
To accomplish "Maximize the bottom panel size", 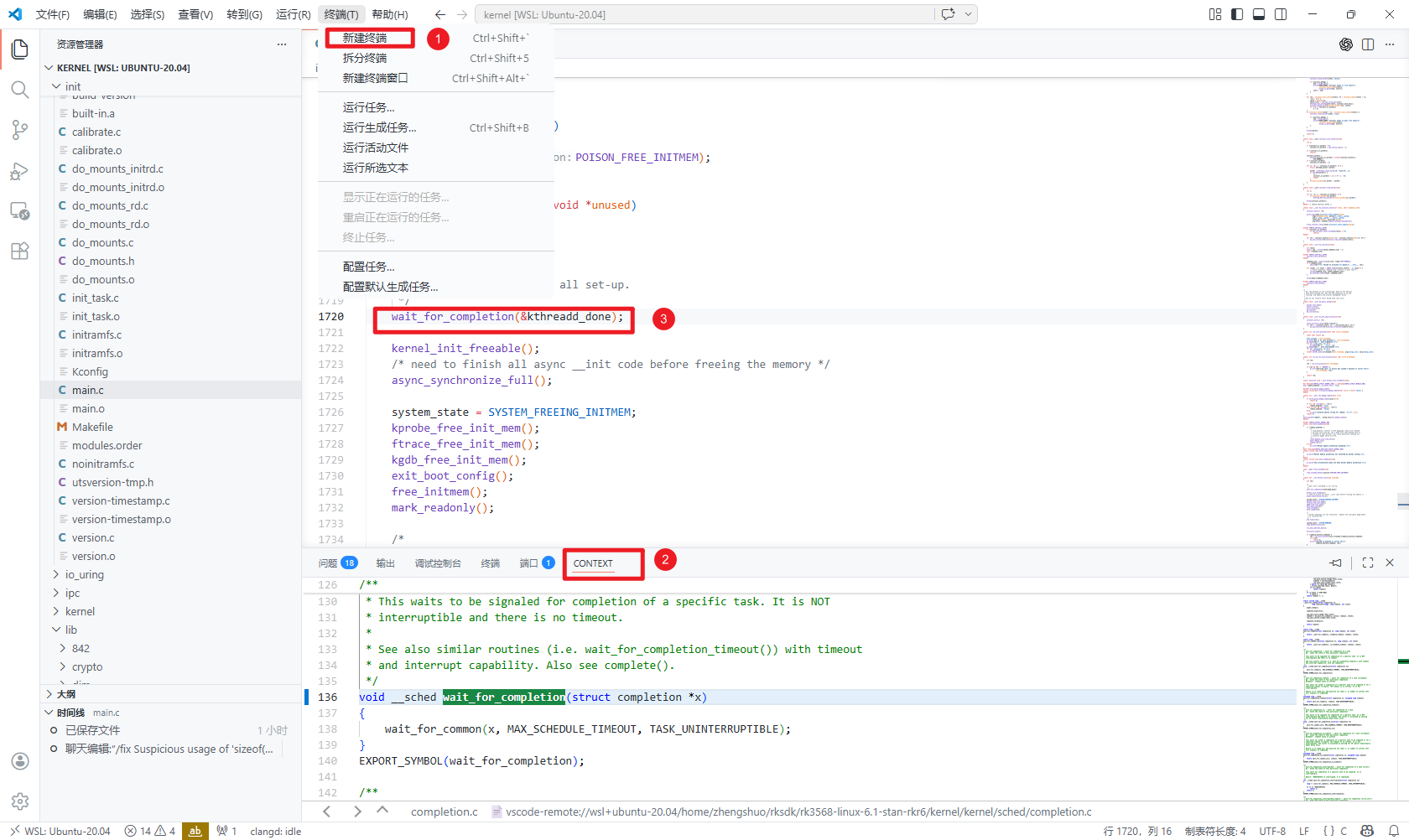I will coord(1368,563).
